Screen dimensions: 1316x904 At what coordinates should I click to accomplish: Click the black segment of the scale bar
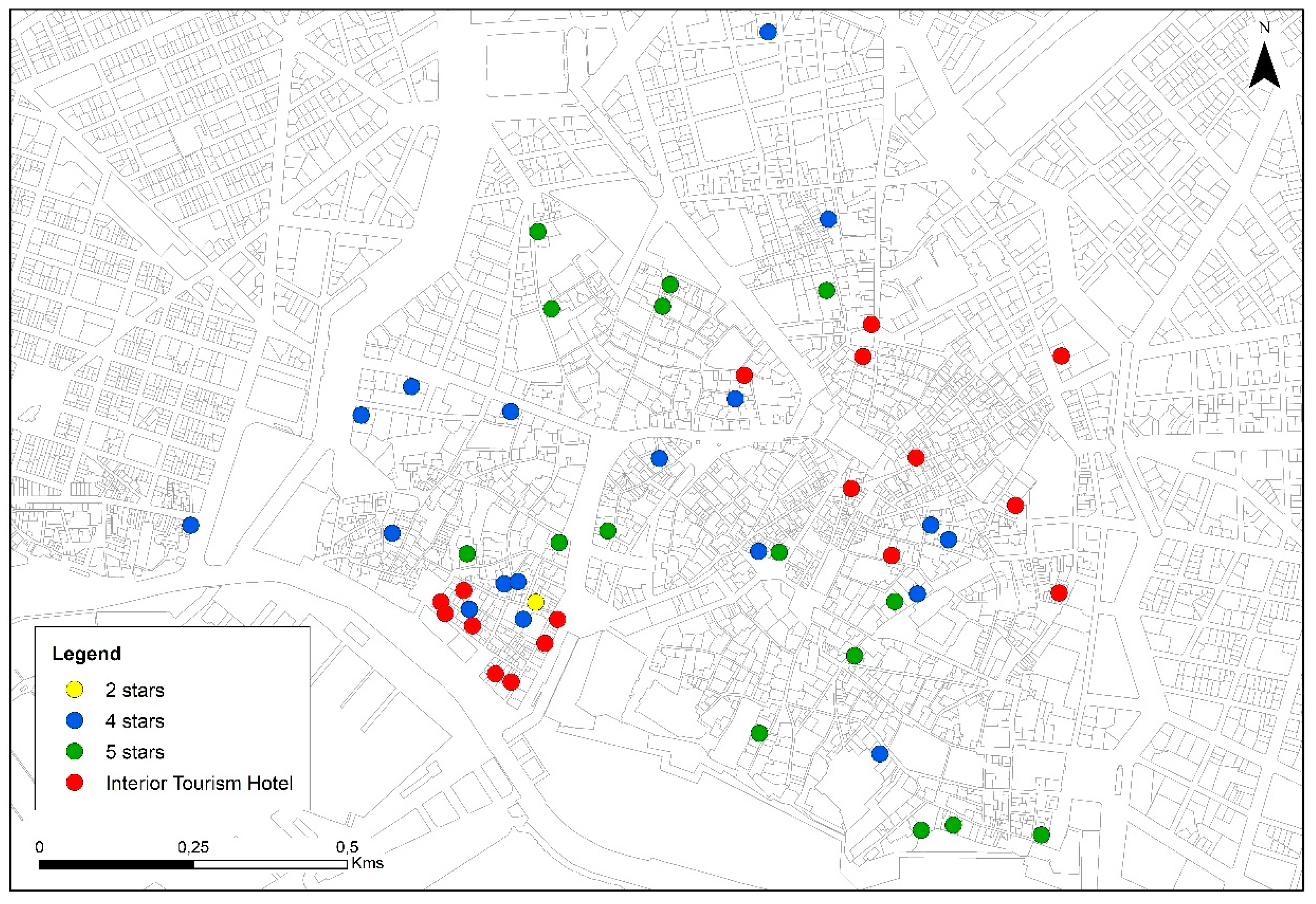[116, 864]
